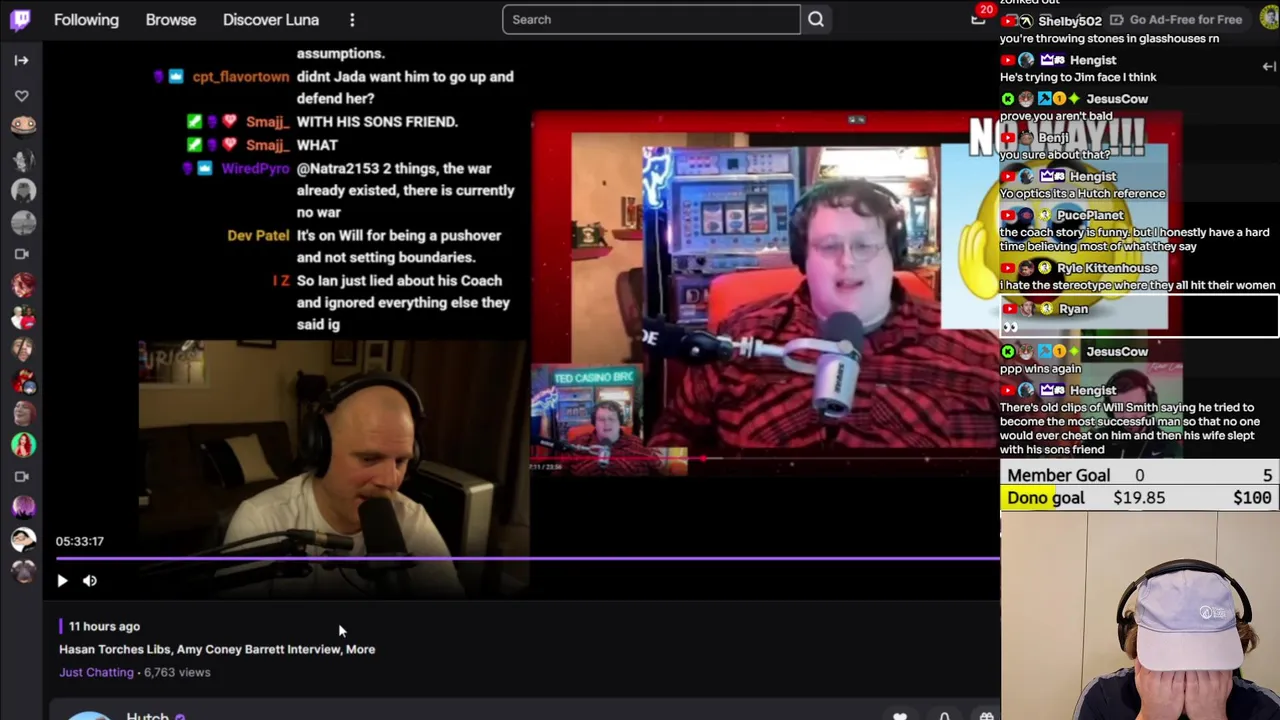Open the Twitch home logo
The height and width of the screenshot is (720, 1280).
click(x=20, y=19)
